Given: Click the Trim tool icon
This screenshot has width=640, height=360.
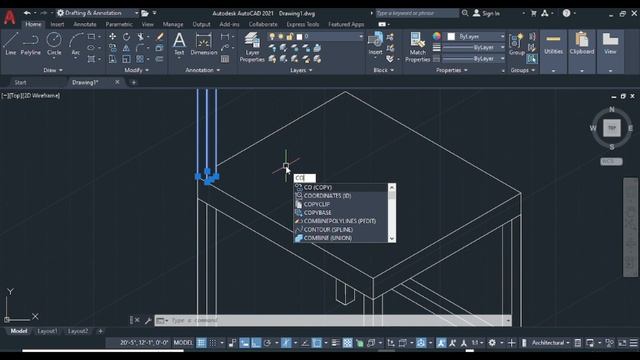Looking at the screenshot, I should tap(141, 37).
